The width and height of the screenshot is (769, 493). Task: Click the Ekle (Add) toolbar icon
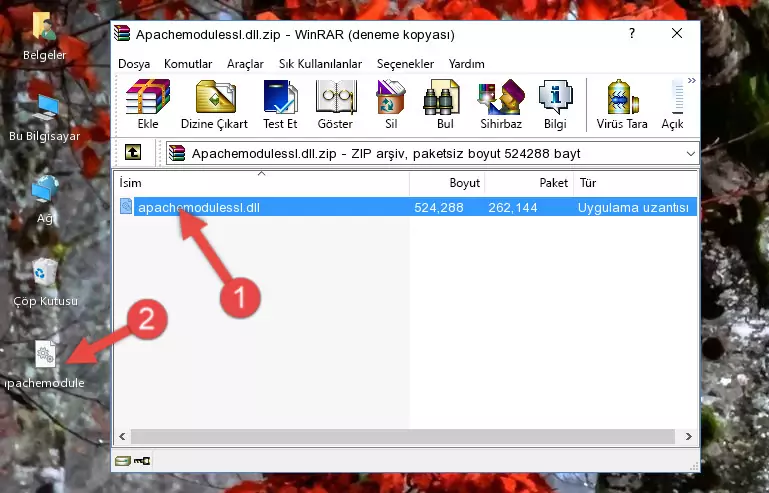coord(148,104)
